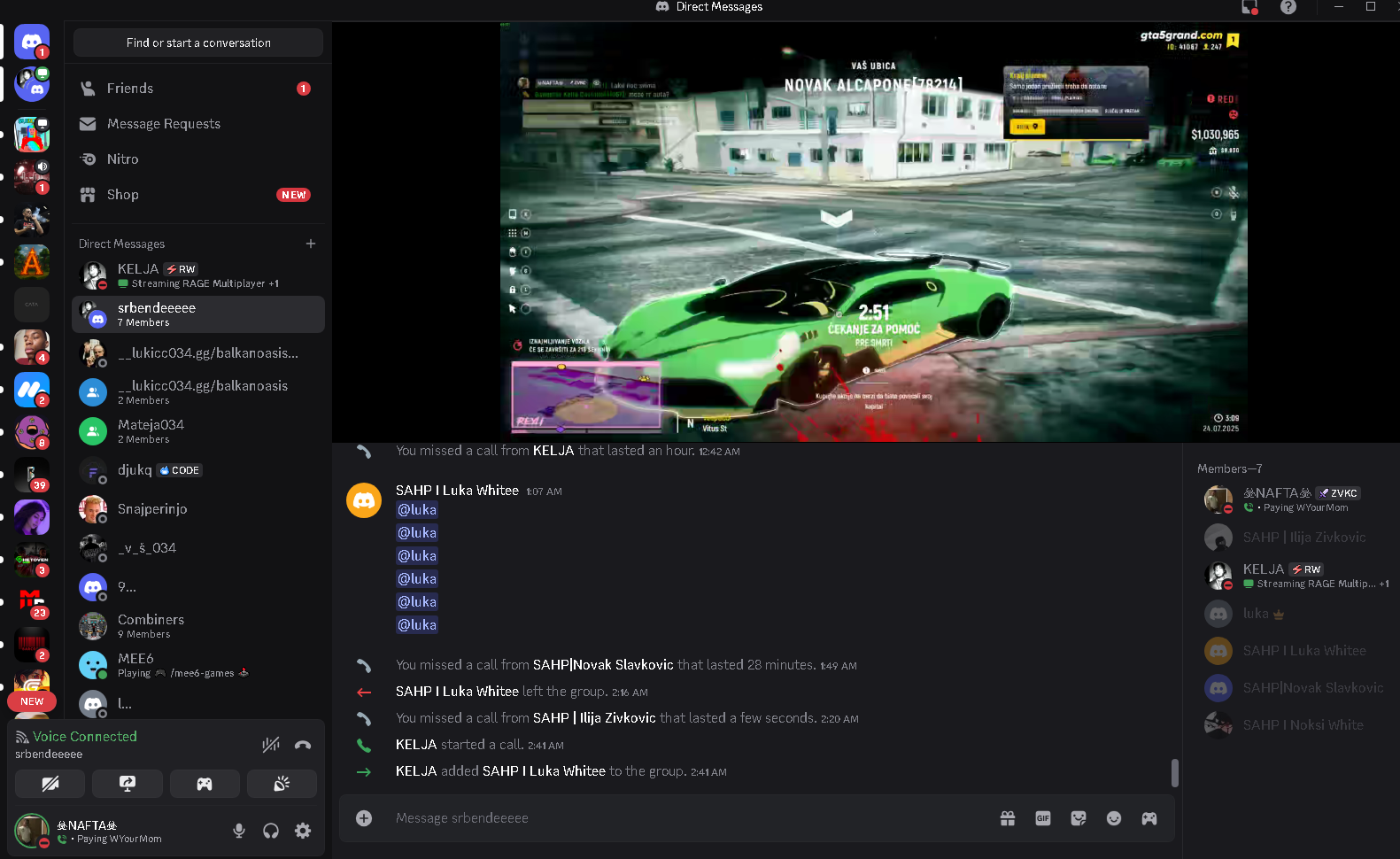
Task: Click the attach file plus button
Action: pyautogui.click(x=364, y=818)
